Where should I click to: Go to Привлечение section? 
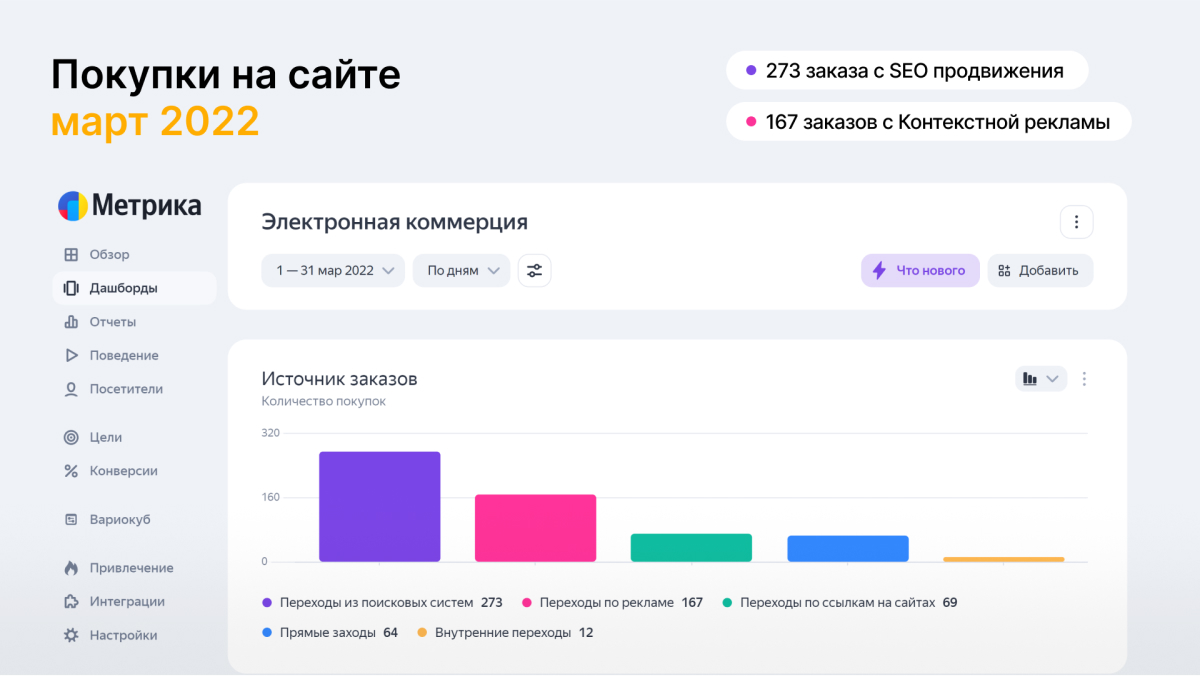coord(134,568)
